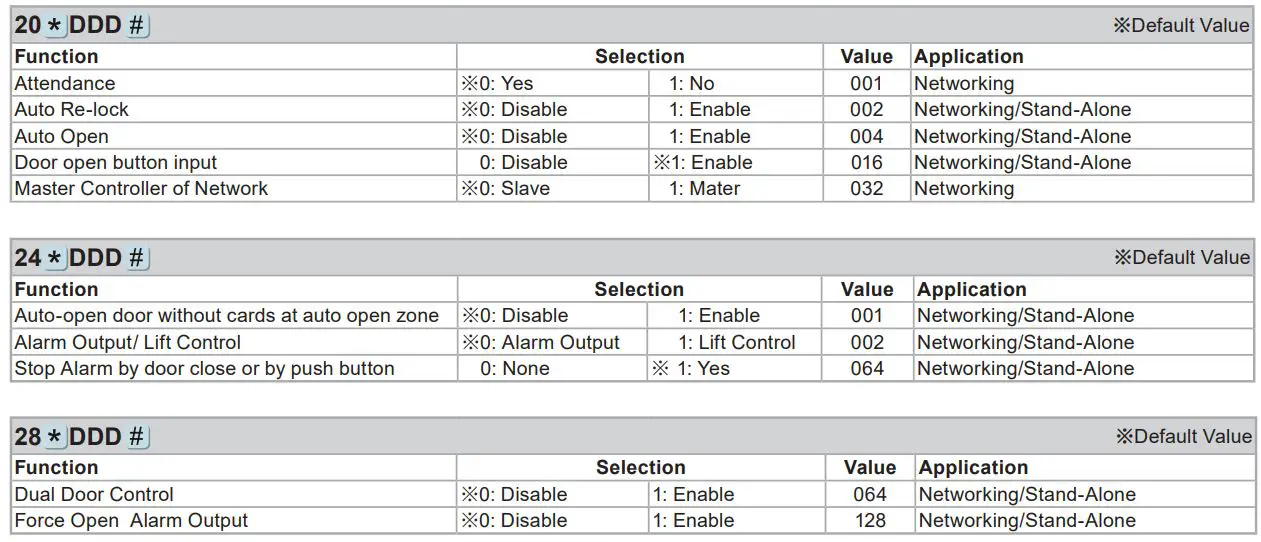1261x542 pixels.
Task: Click "1: Mater" in Master Controller row
Action: [705, 189]
